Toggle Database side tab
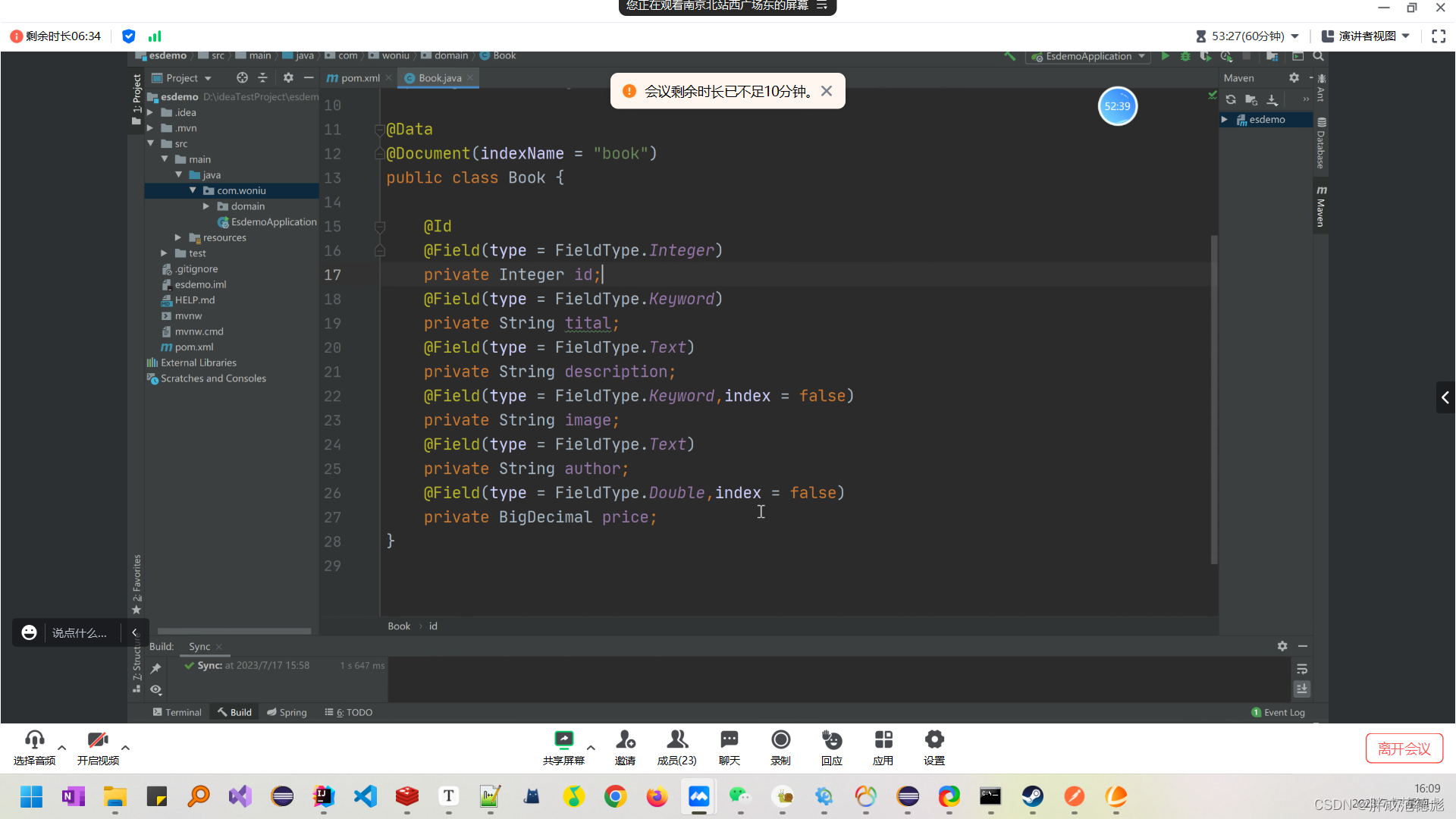The width and height of the screenshot is (1456, 819). pyautogui.click(x=1321, y=144)
